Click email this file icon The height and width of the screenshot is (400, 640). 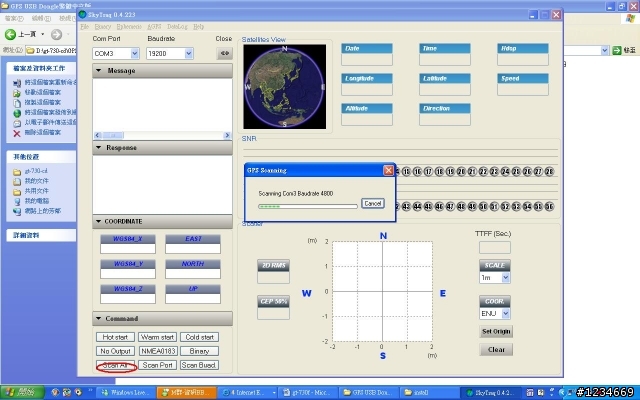coord(17,123)
